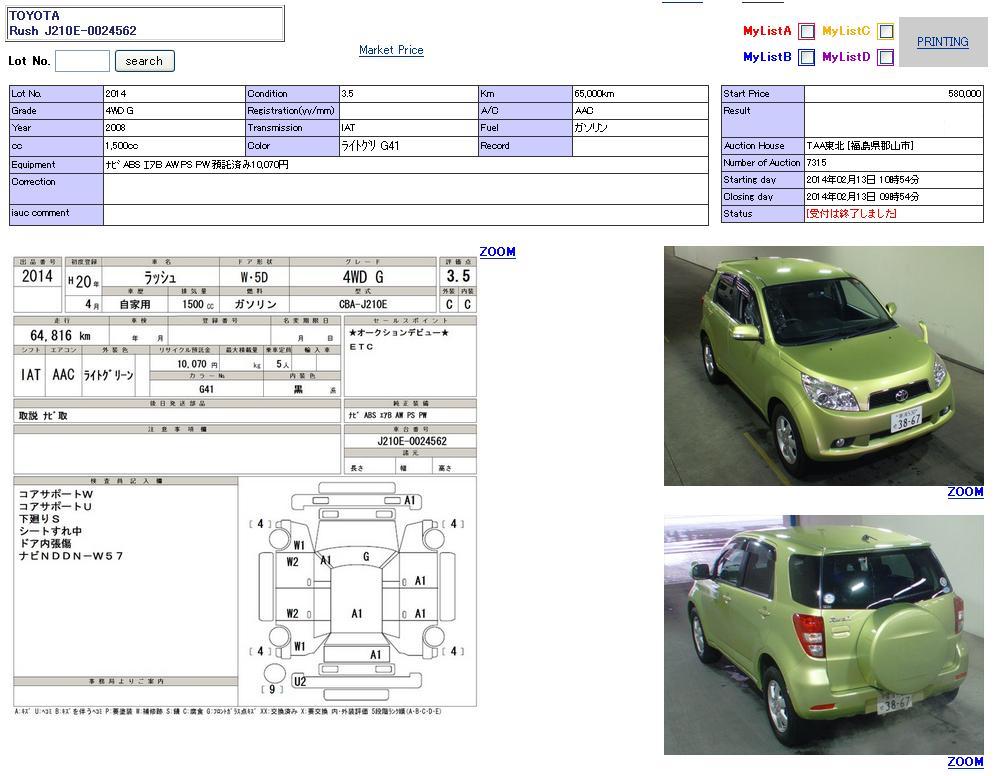This screenshot has width=1005, height=776.
Task: Click the TOYOTA Rush title box
Action: click(x=145, y=23)
